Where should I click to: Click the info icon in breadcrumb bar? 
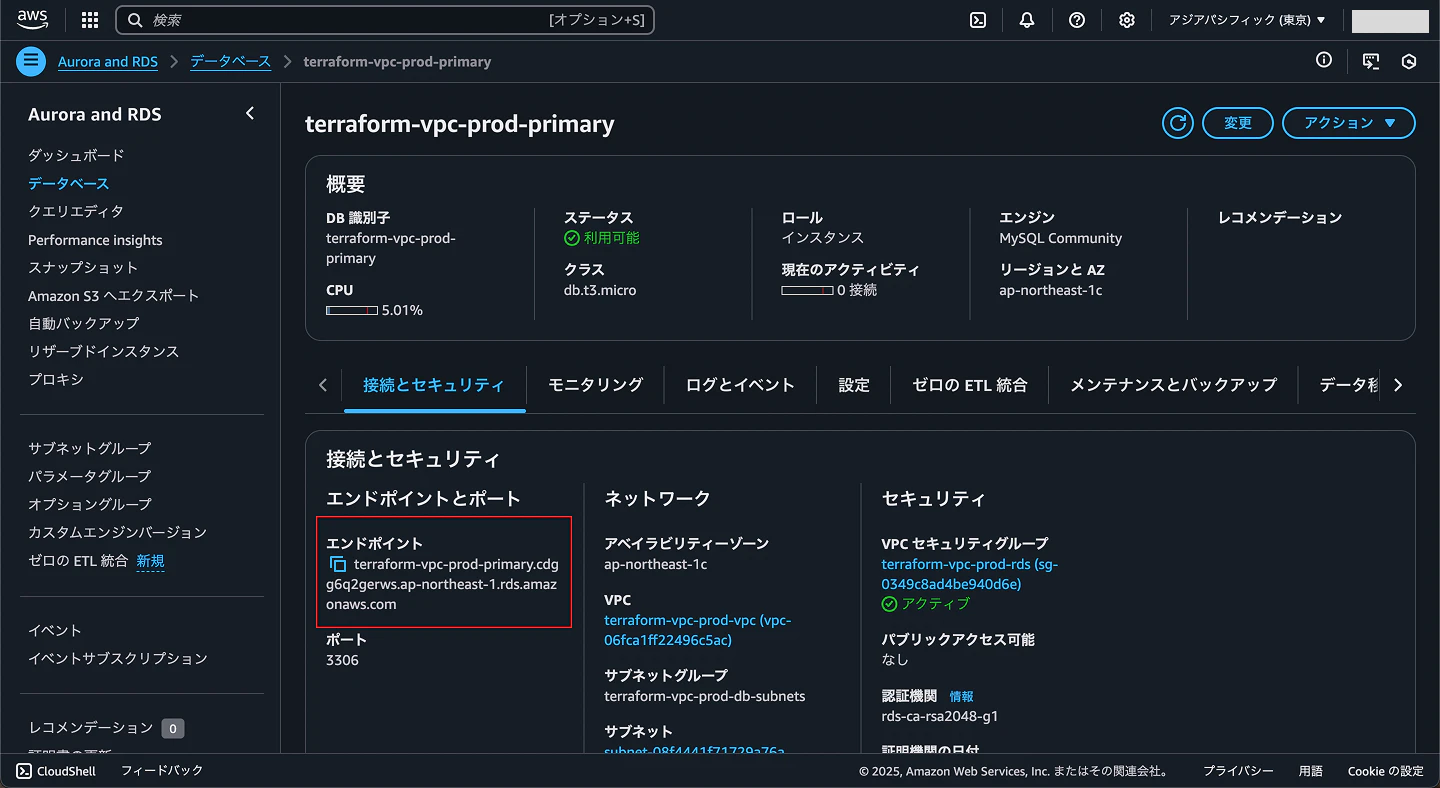tap(1323, 61)
